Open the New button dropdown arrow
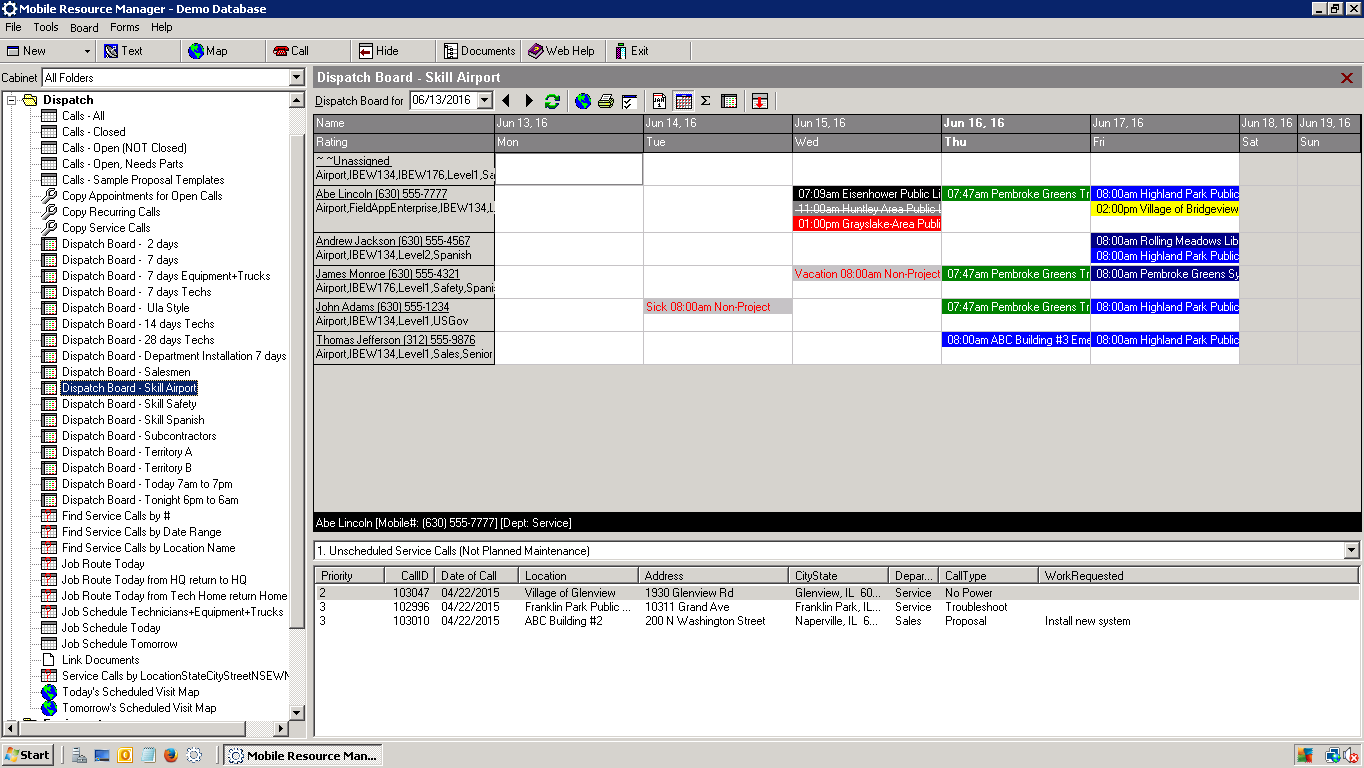Image resolution: width=1364 pixels, height=768 pixels. point(87,51)
